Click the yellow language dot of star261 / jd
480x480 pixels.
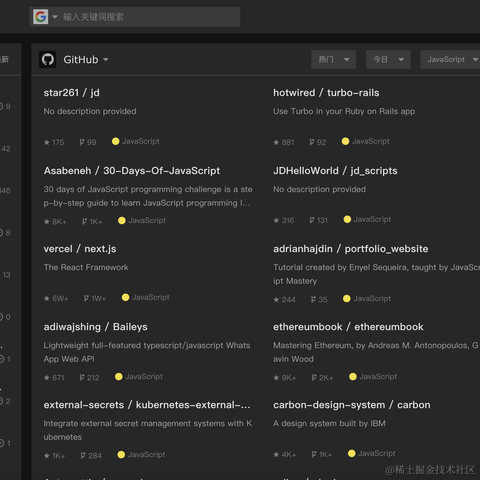tap(116, 141)
